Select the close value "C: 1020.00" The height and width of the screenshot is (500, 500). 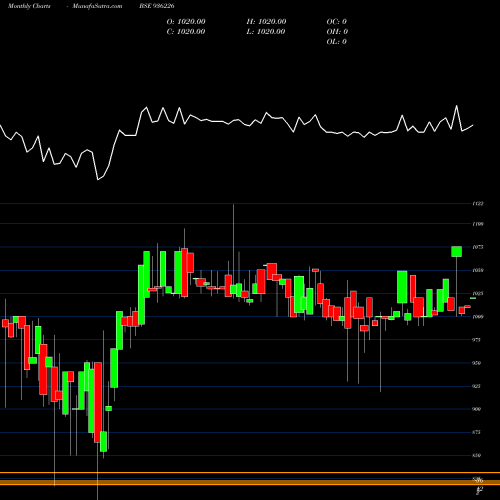[186, 32]
